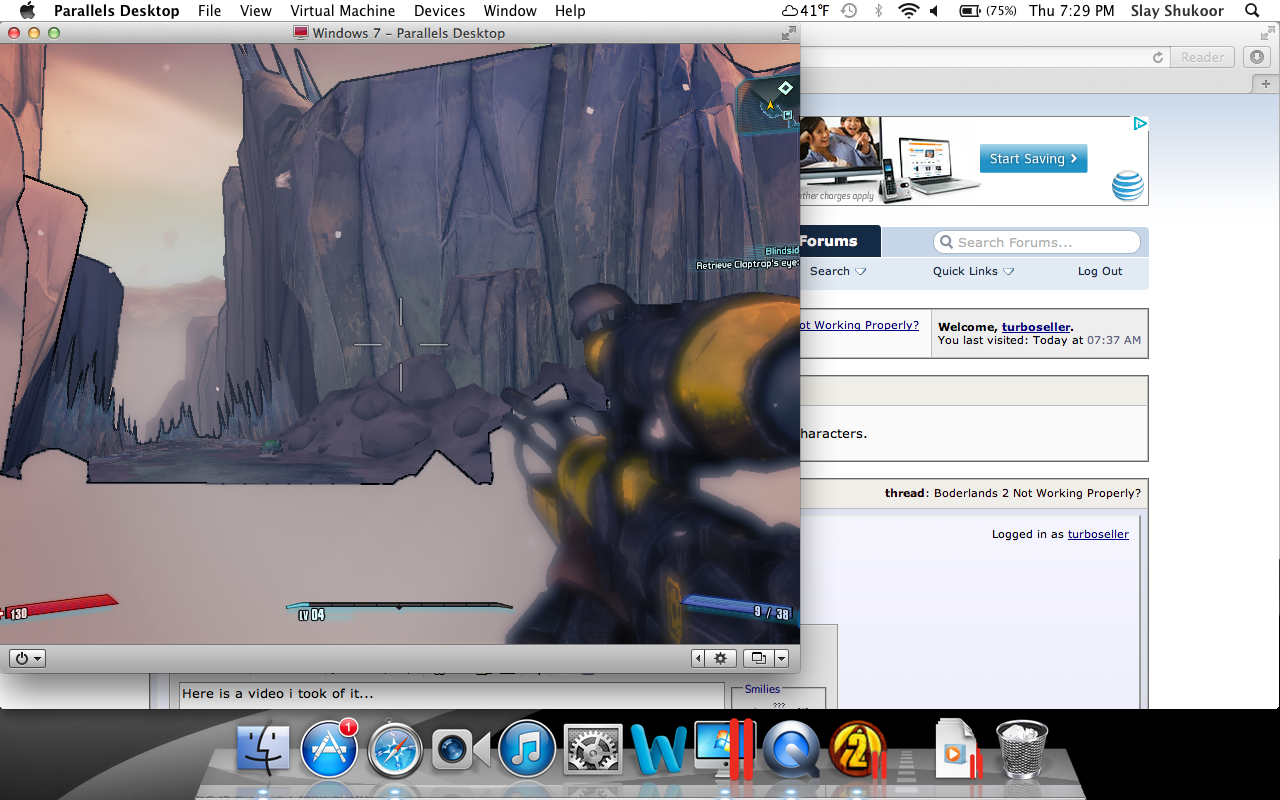This screenshot has width=1280, height=800.
Task: Expand Parallels view mode dropdown arrow
Action: click(782, 658)
